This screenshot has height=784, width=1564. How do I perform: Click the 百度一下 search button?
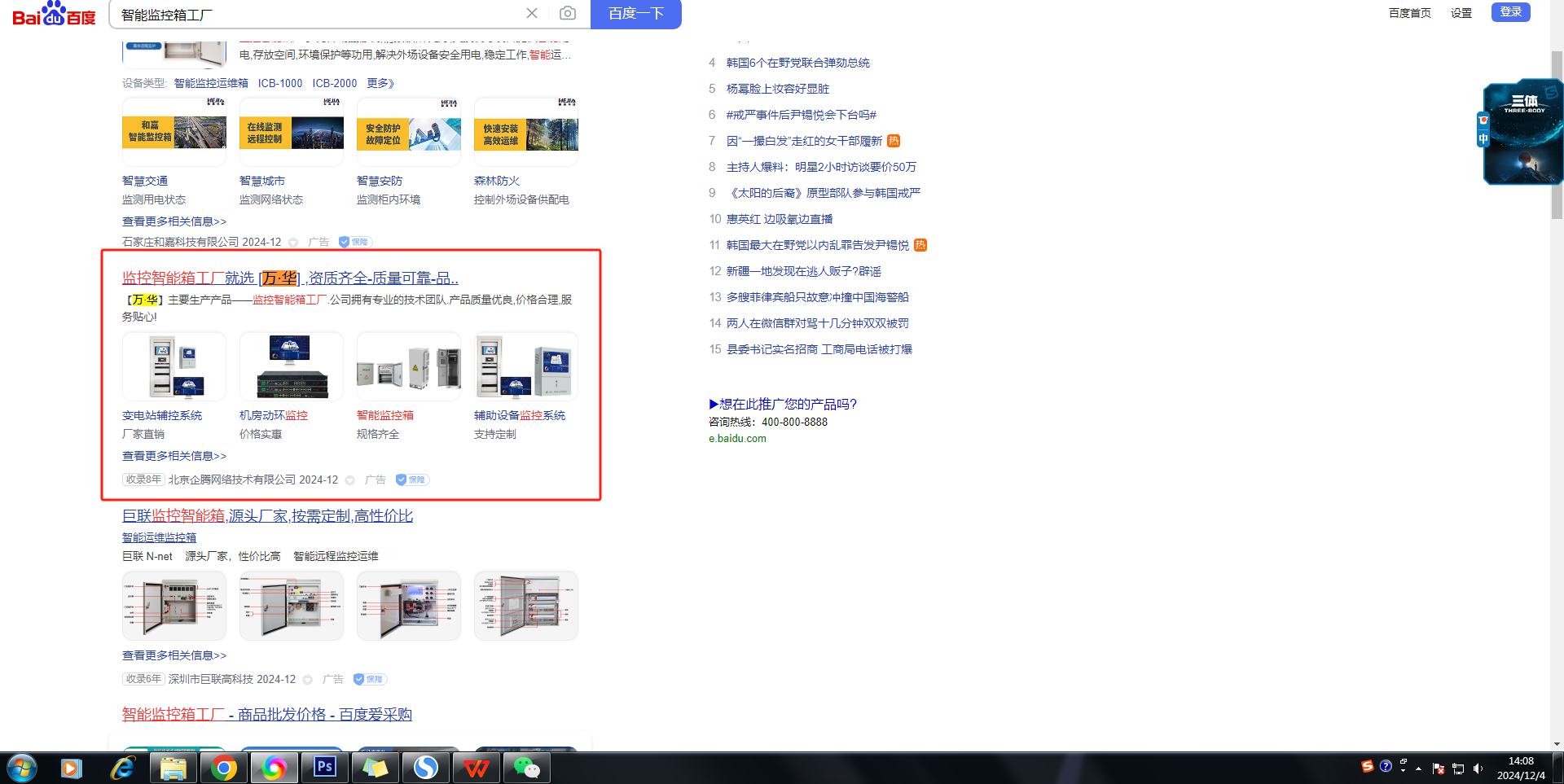[x=636, y=14]
